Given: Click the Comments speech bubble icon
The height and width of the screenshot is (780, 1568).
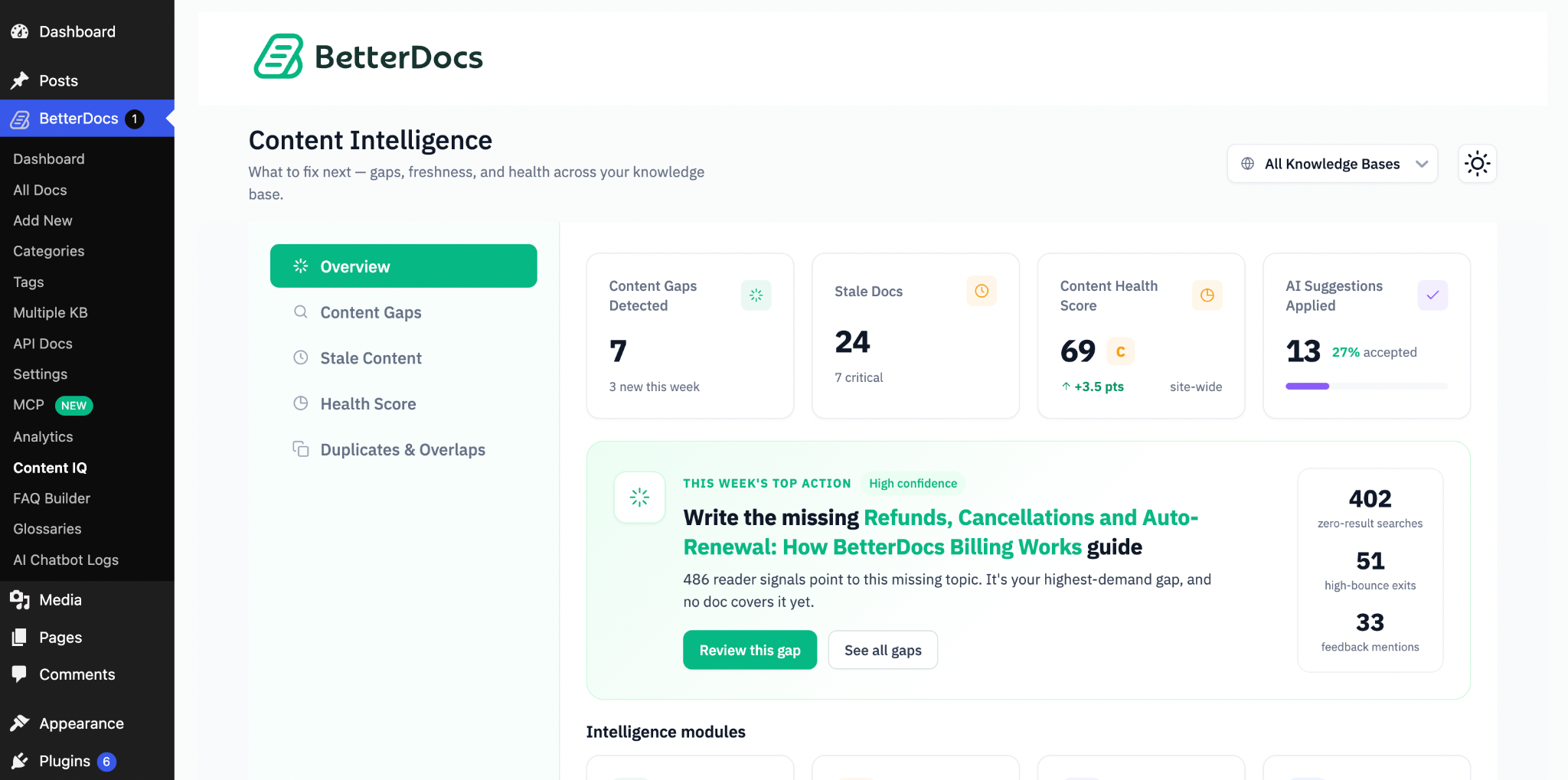Looking at the screenshot, I should click(x=20, y=674).
